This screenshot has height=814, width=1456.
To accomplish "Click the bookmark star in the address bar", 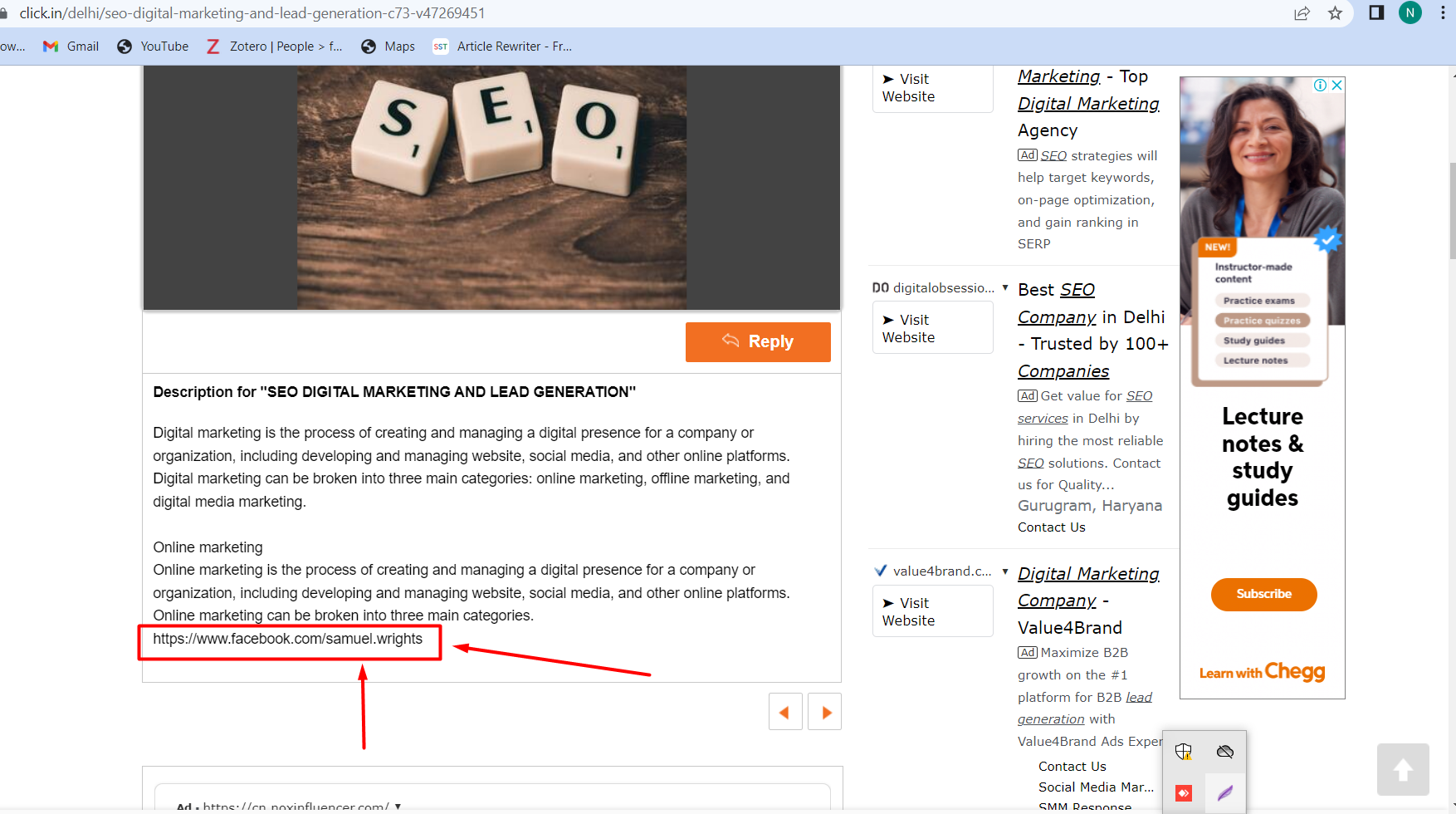I will (x=1335, y=13).
